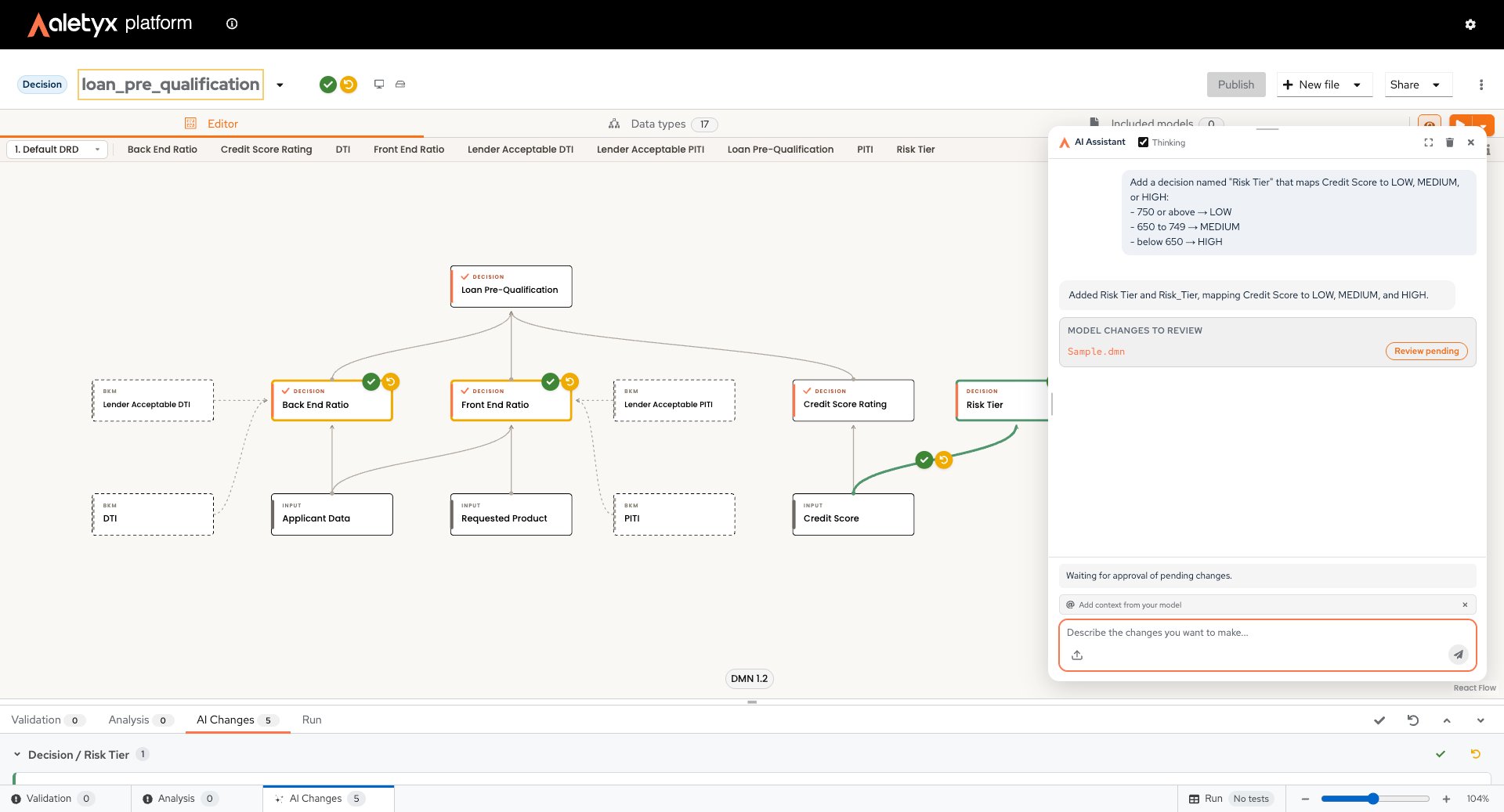
Task: Revert all AI changes in bottom toolbar
Action: tap(1413, 720)
